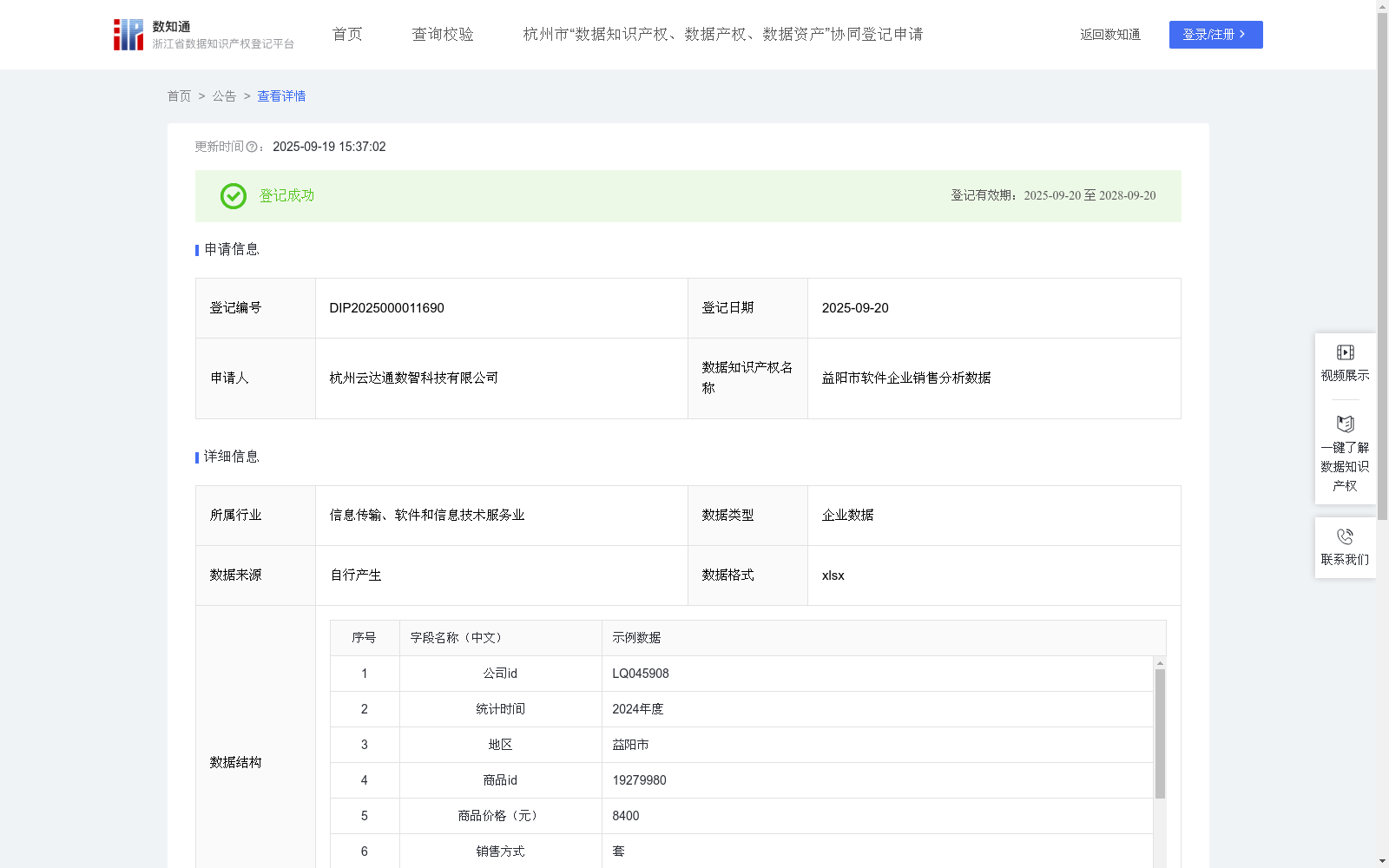Open the 查询校验 navigation item
1389x868 pixels.
coord(443,35)
